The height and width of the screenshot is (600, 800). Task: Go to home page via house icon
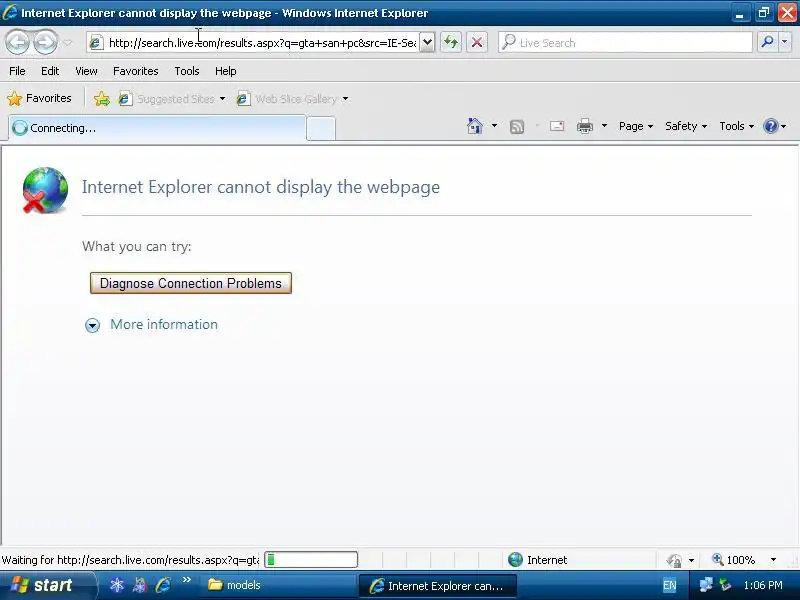tap(474, 126)
